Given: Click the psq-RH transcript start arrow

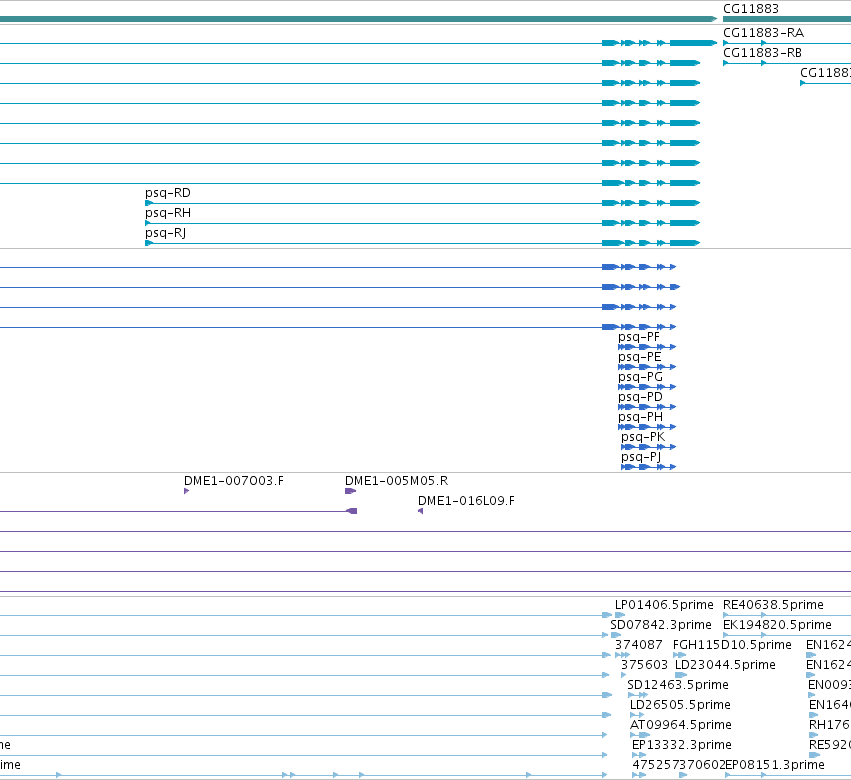Looking at the screenshot, I should tap(148, 223).
